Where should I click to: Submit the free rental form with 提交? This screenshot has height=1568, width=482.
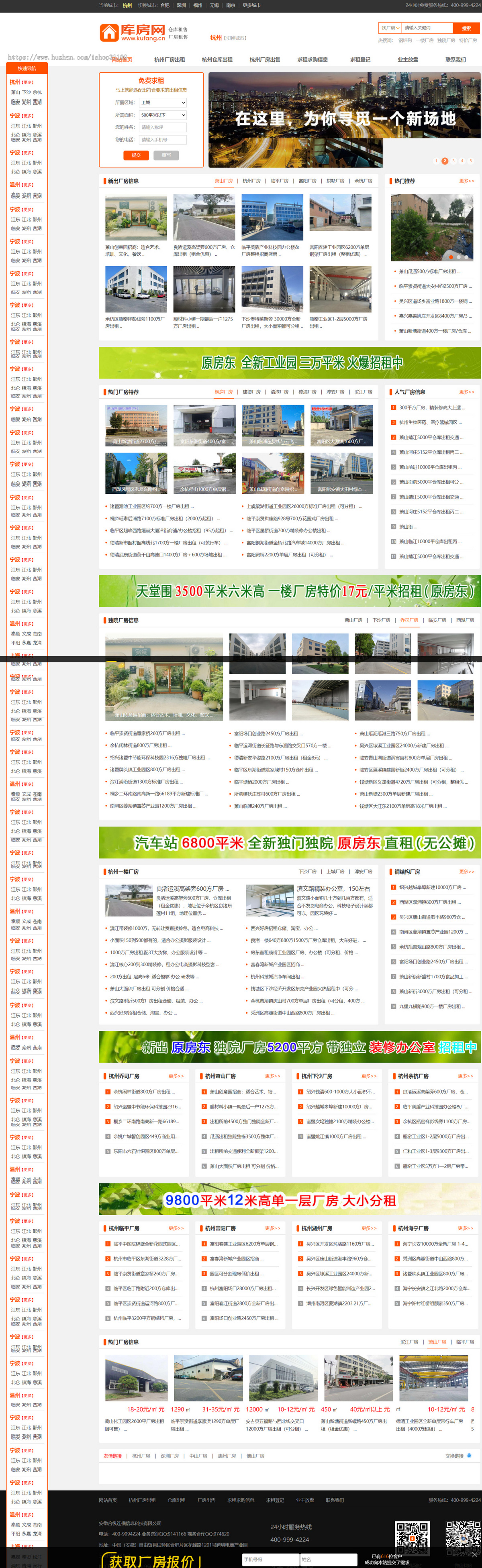pos(136,155)
